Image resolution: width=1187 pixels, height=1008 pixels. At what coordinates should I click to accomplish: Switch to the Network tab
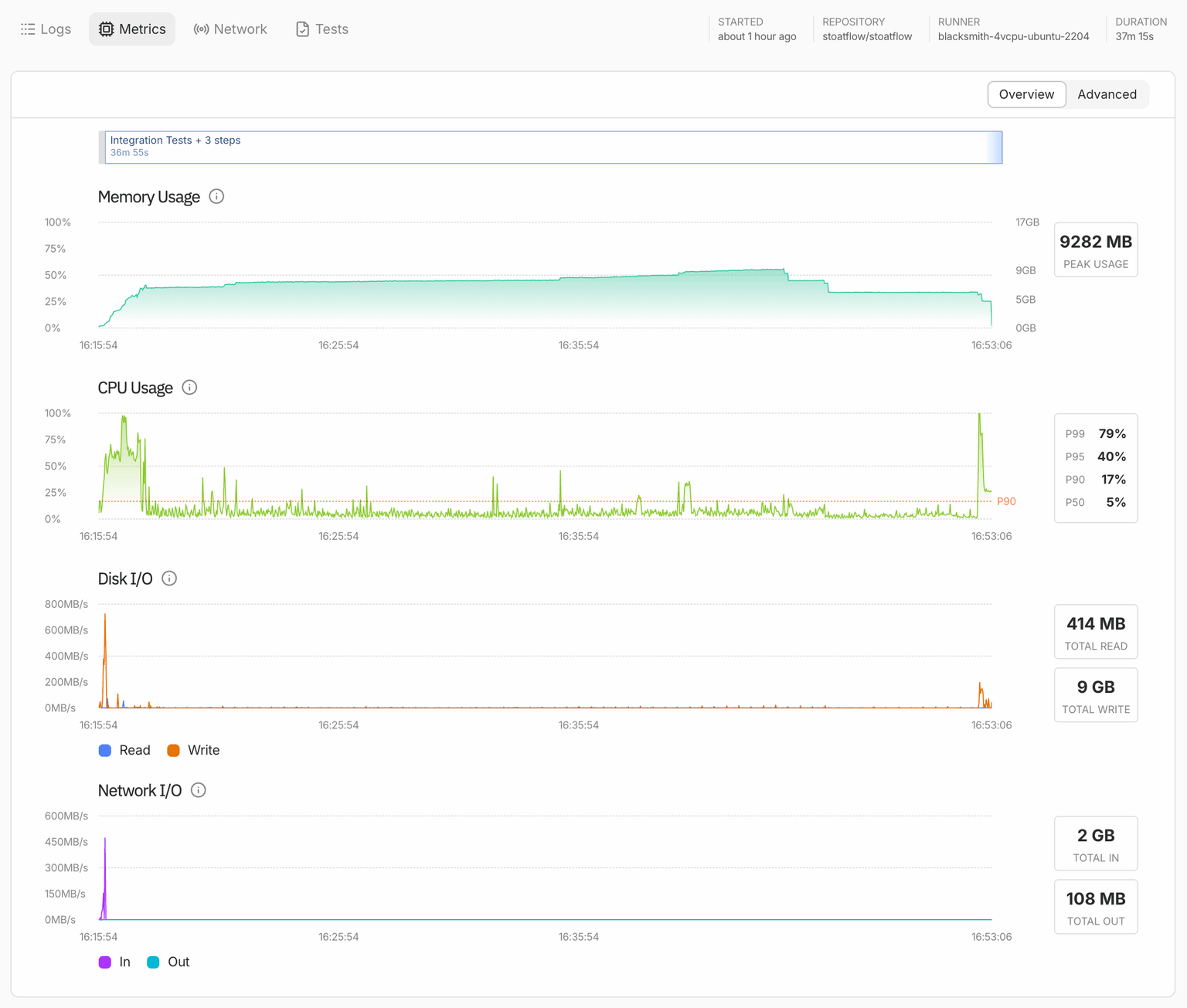pos(230,29)
